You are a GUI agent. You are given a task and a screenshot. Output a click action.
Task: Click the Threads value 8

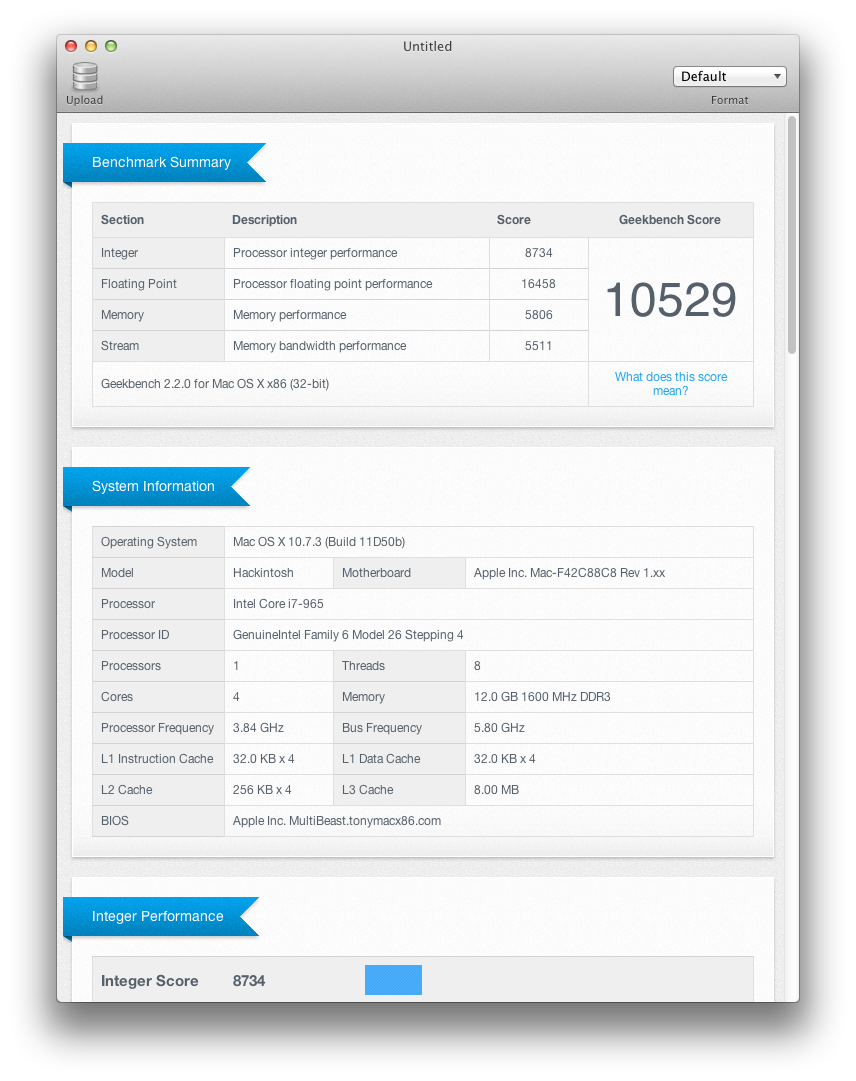pos(477,666)
